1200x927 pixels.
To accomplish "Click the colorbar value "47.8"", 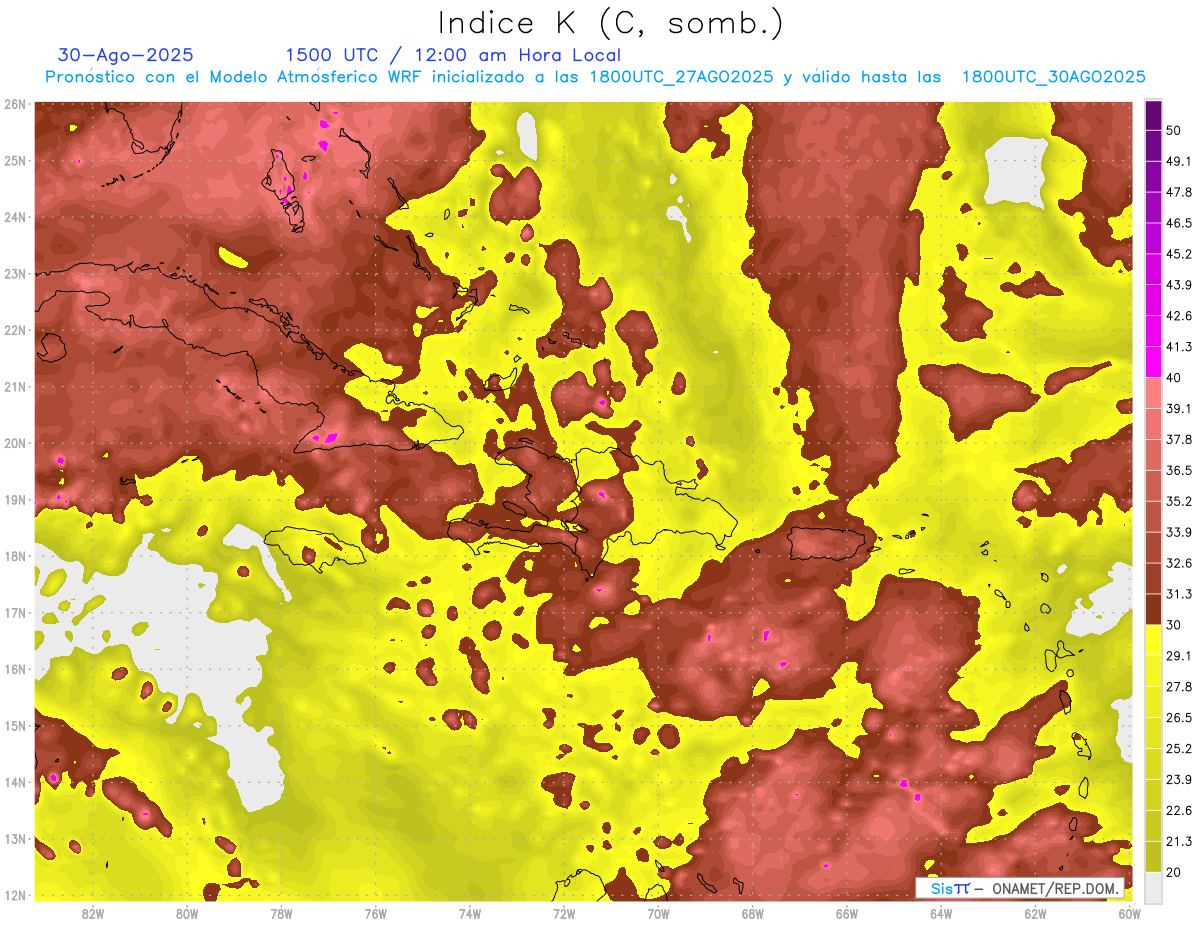I will click(x=1178, y=192).
